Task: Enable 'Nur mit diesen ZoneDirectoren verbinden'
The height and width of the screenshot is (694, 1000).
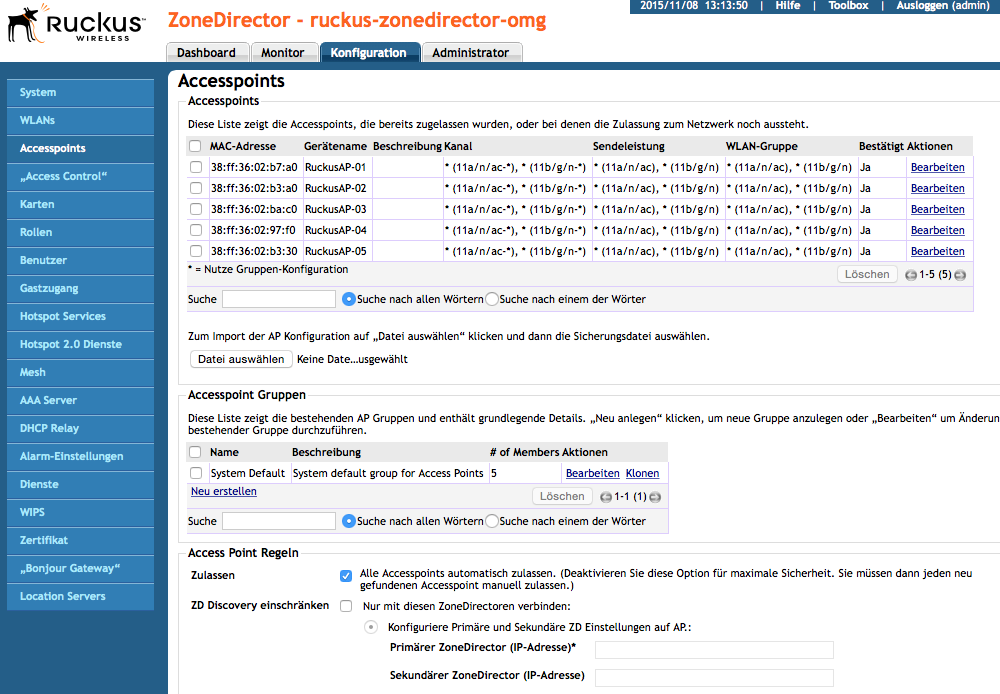Action: tap(346, 606)
